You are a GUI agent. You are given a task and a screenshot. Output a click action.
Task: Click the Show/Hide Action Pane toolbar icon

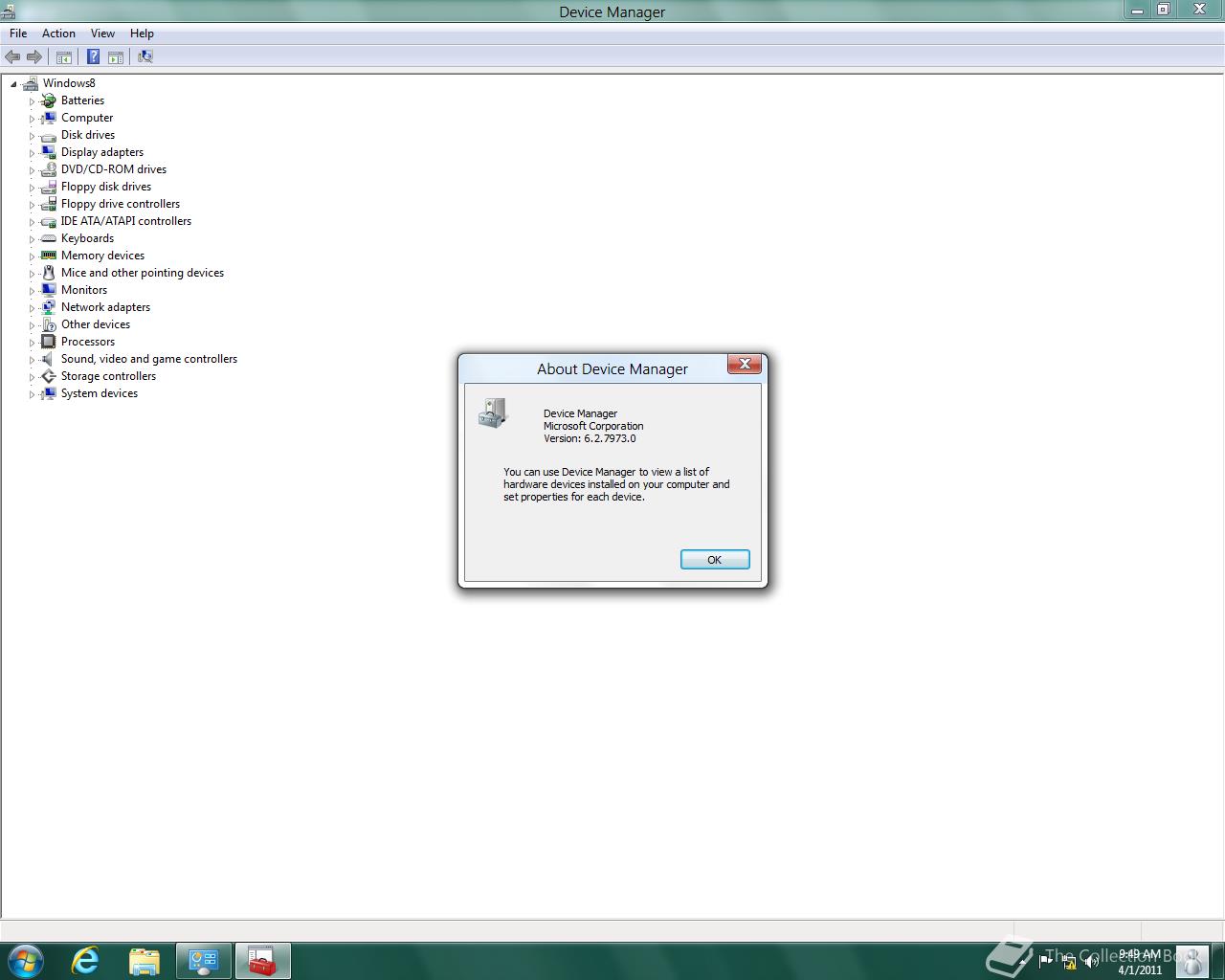pos(116,57)
